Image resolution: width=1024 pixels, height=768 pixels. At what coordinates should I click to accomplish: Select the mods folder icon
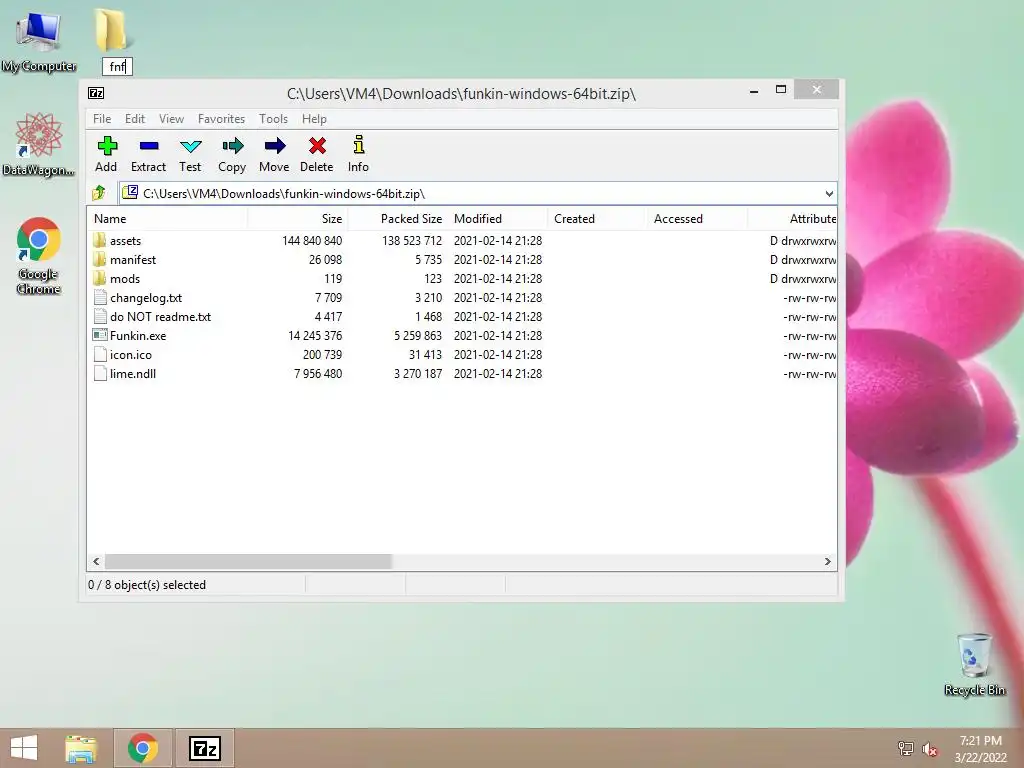click(99, 278)
